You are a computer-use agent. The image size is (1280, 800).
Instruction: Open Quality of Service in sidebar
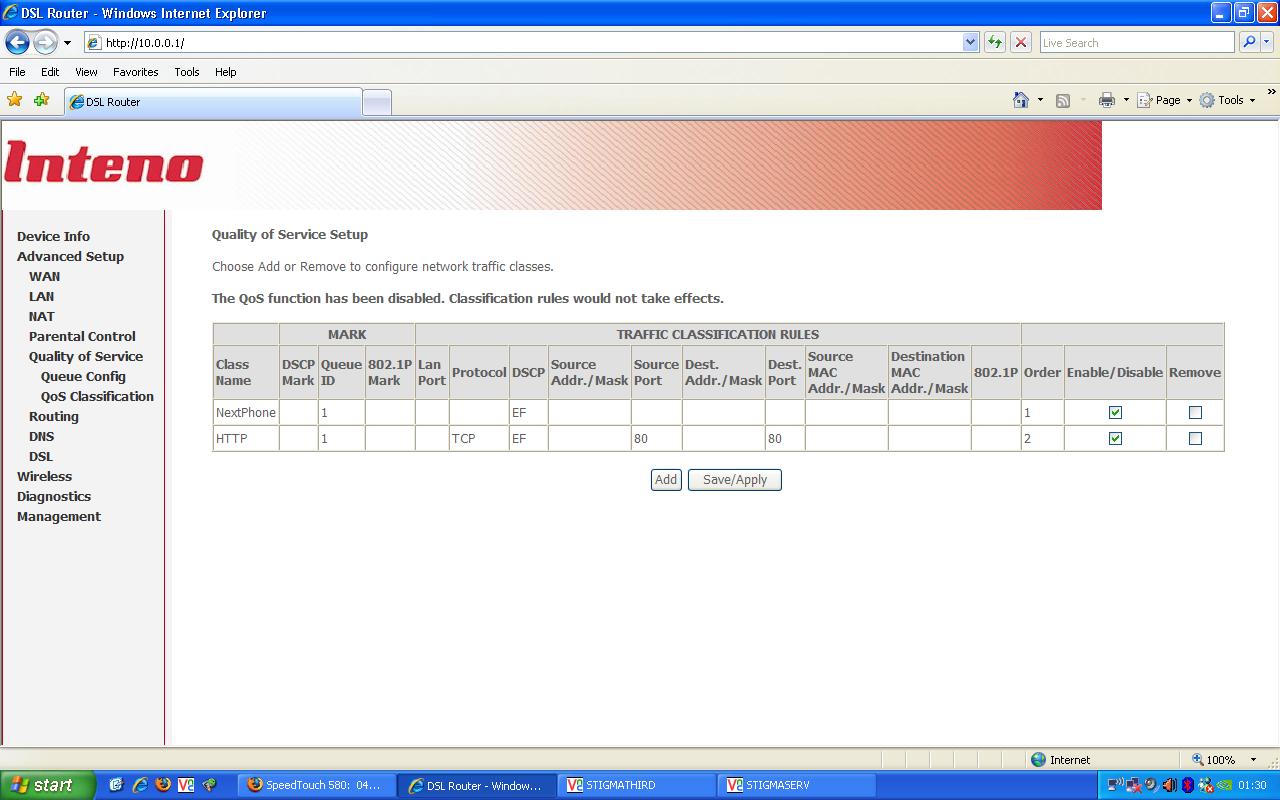pos(86,356)
